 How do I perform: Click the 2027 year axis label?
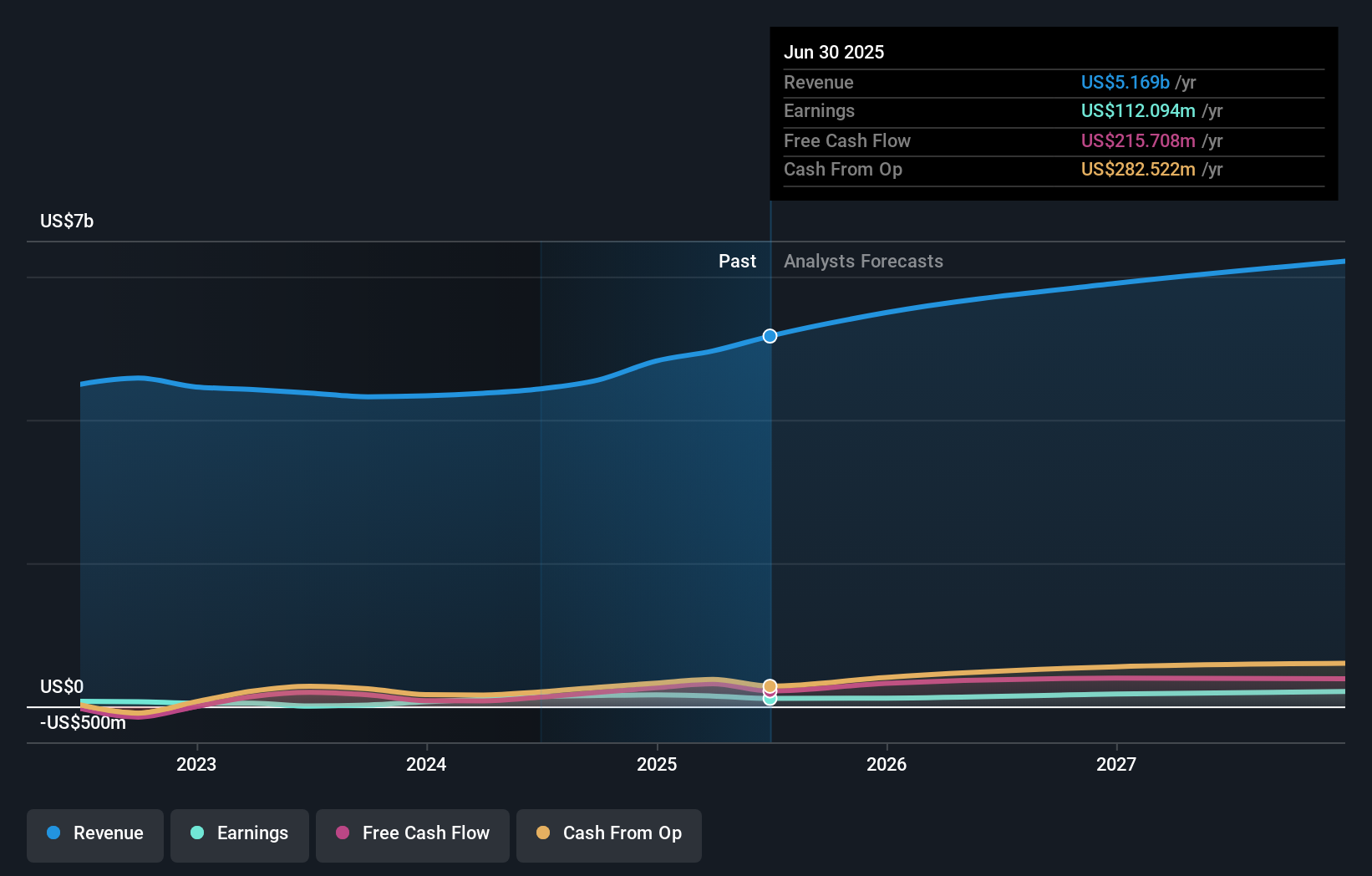click(1117, 764)
